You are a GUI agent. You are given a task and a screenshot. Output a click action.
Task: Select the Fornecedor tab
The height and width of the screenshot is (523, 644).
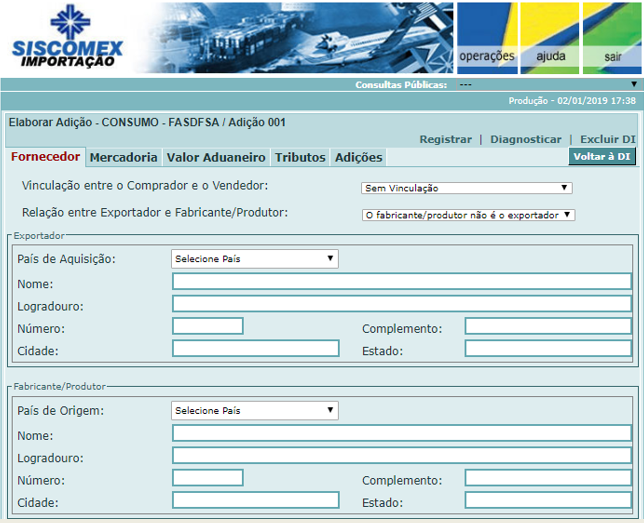46,157
